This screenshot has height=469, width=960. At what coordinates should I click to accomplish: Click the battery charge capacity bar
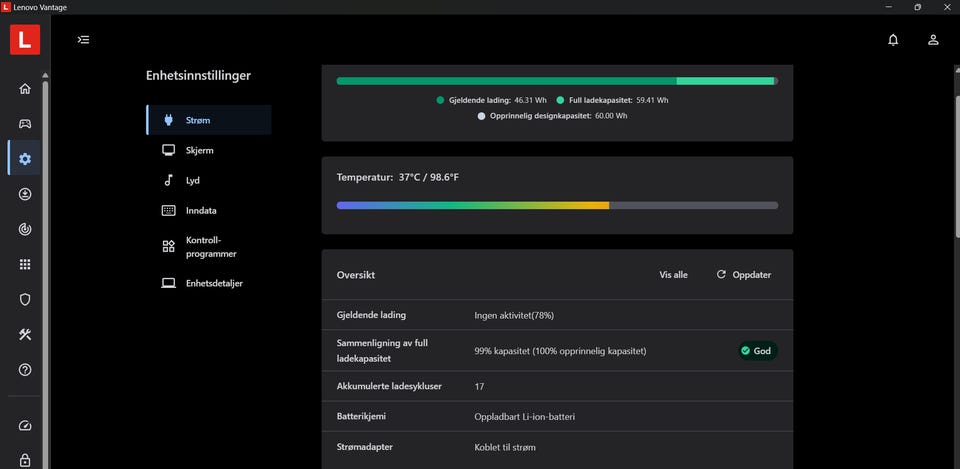pyautogui.click(x=557, y=81)
